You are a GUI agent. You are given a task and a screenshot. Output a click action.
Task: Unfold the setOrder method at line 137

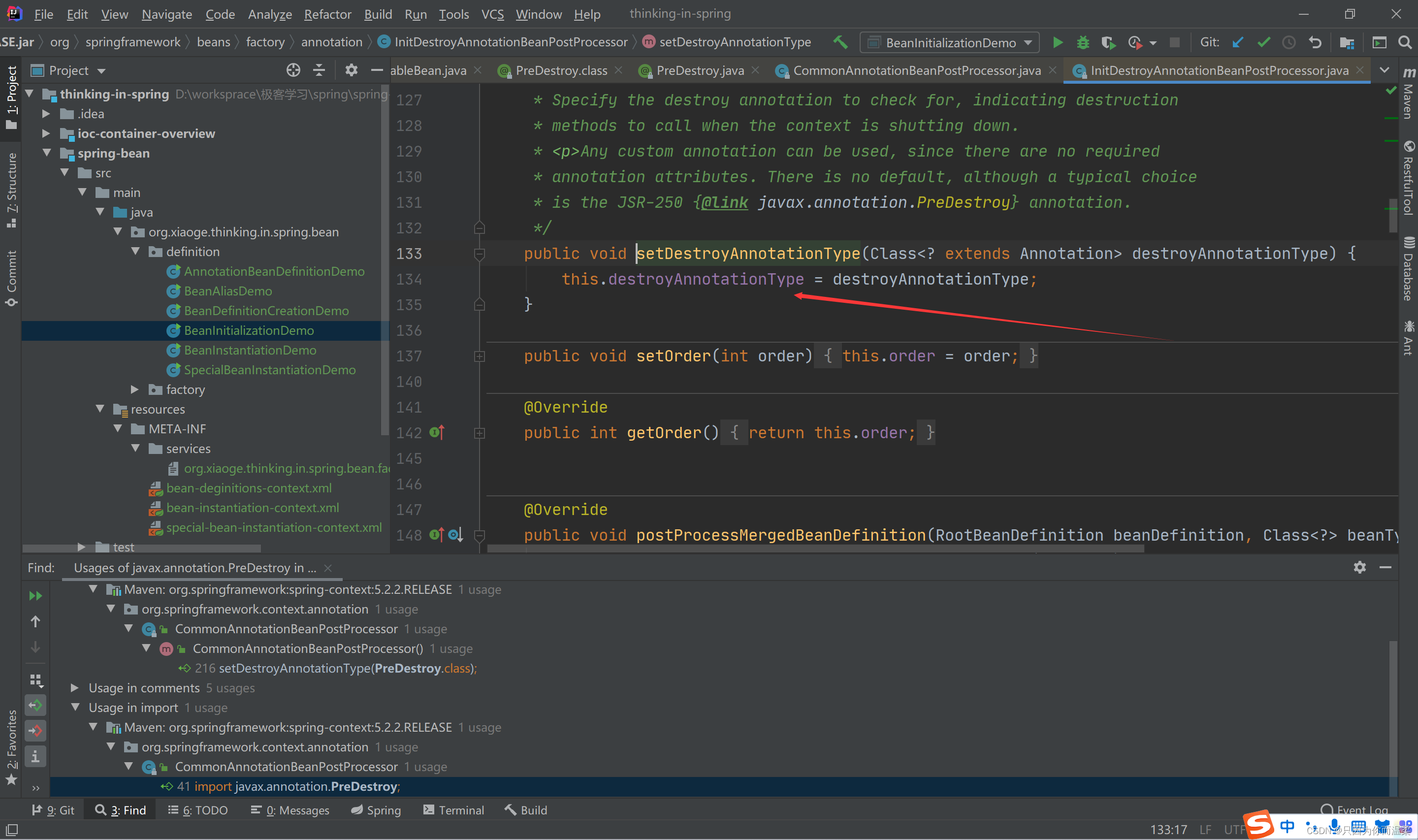[x=479, y=356]
